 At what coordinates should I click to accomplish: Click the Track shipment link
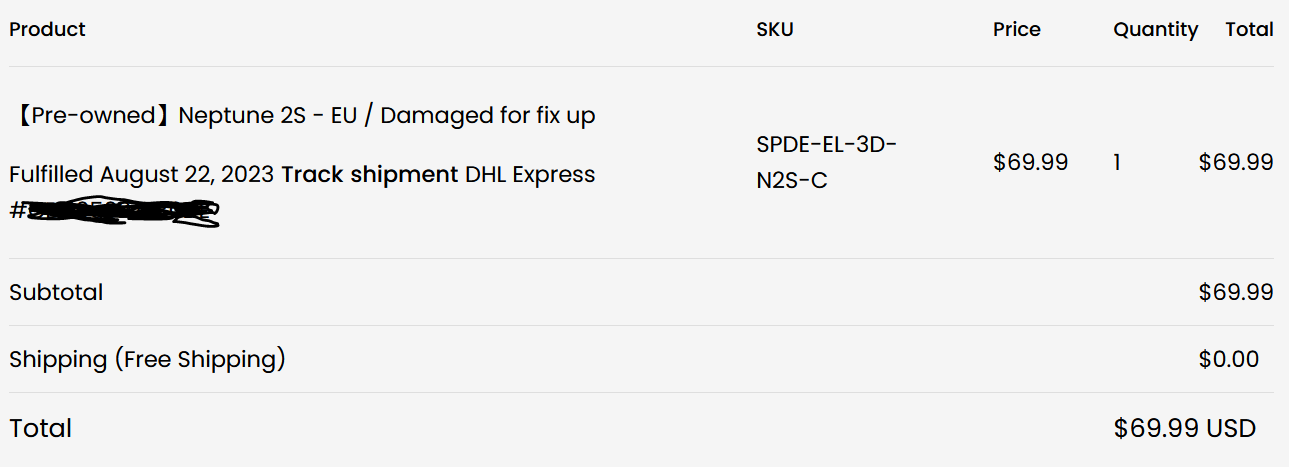(369, 175)
